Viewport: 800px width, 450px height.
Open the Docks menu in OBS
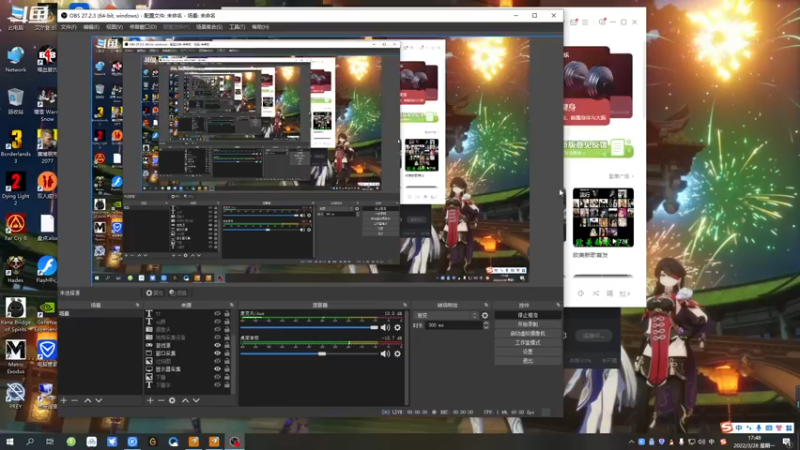tap(143, 27)
